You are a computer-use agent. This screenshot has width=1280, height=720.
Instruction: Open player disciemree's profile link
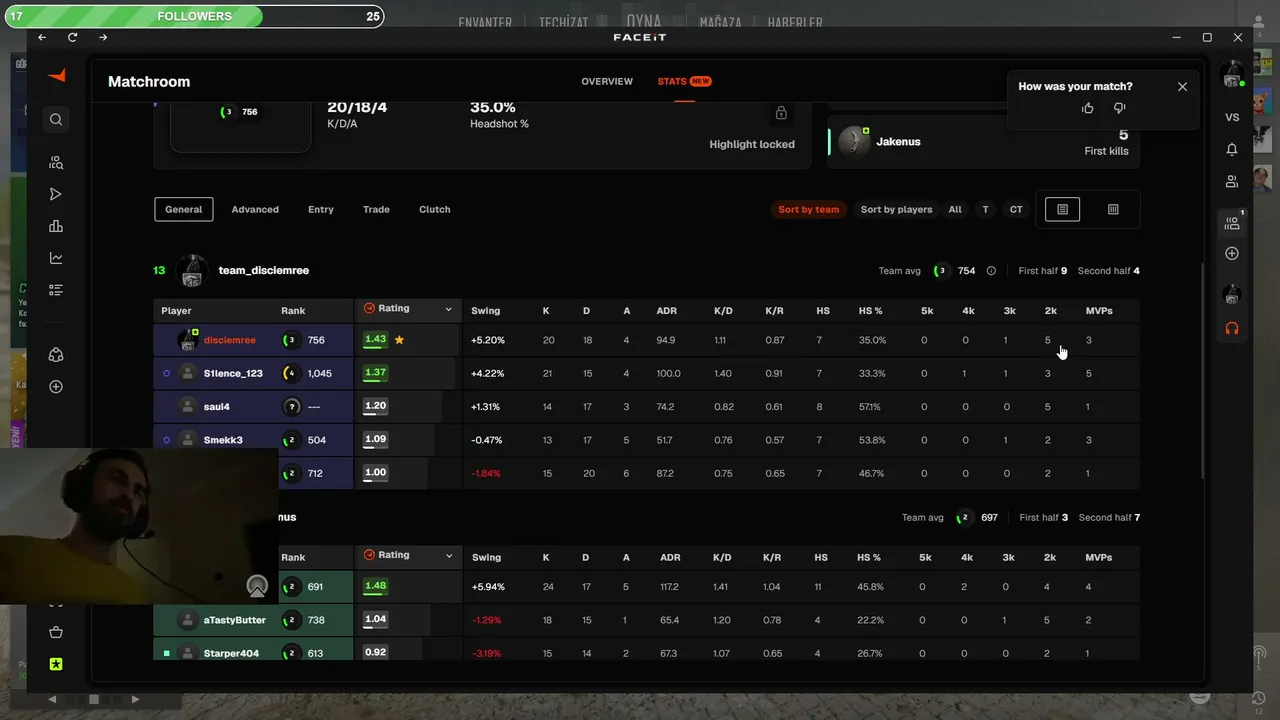coord(230,340)
